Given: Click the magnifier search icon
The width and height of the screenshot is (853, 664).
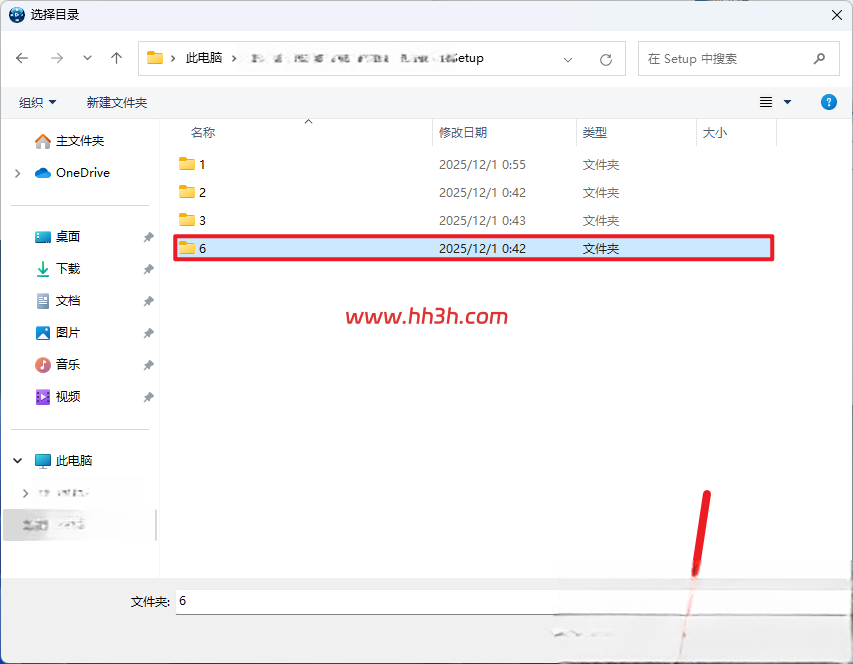Looking at the screenshot, I should pos(819,59).
